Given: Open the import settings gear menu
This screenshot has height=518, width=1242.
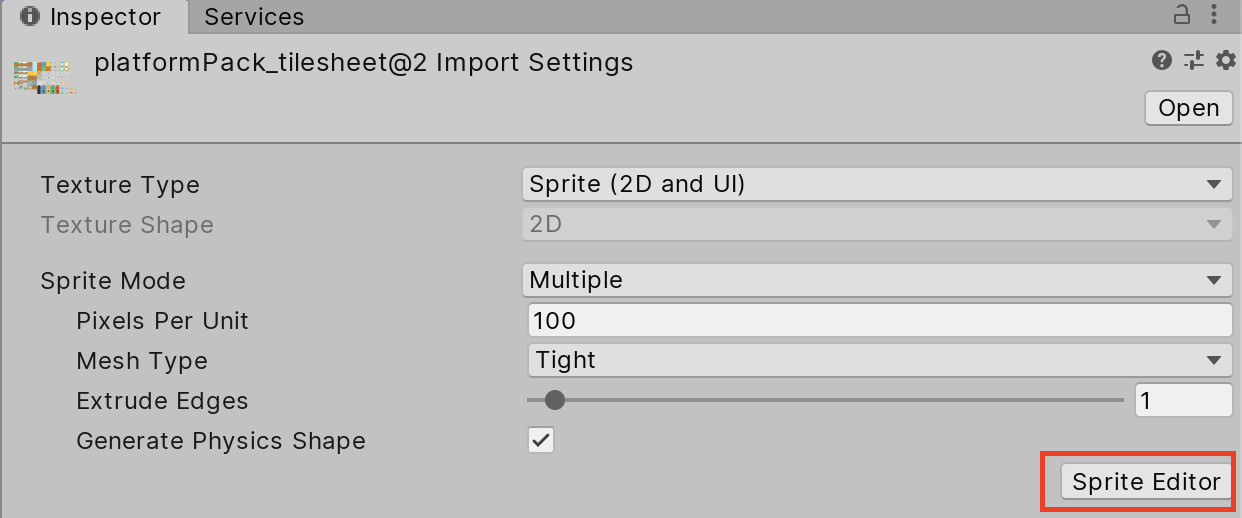Looking at the screenshot, I should (x=1225, y=61).
